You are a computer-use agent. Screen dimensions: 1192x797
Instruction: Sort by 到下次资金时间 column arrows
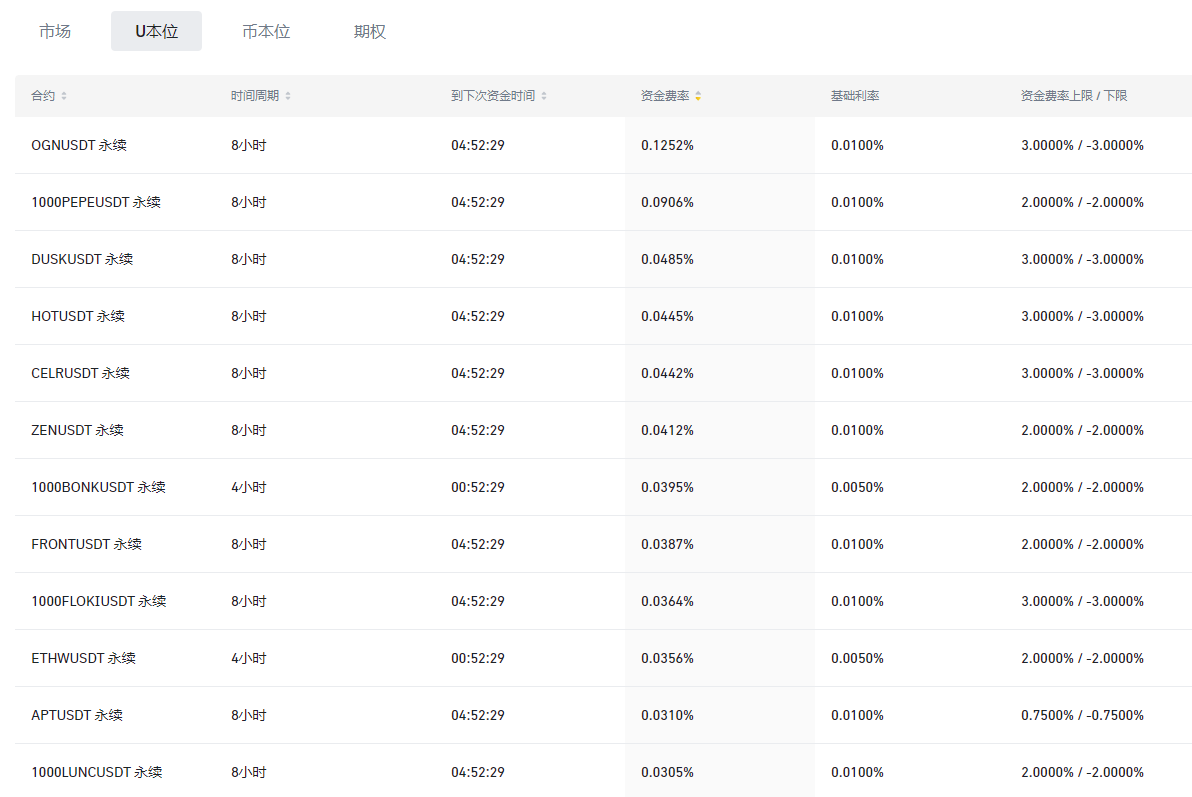point(544,96)
